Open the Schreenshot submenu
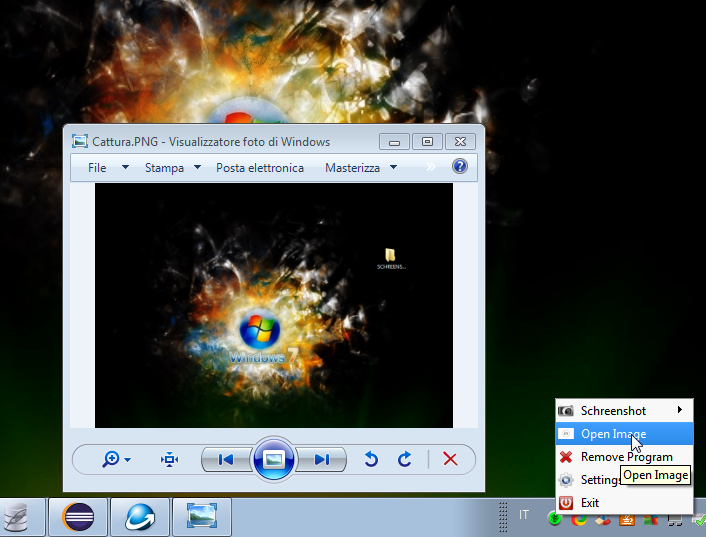 point(624,411)
